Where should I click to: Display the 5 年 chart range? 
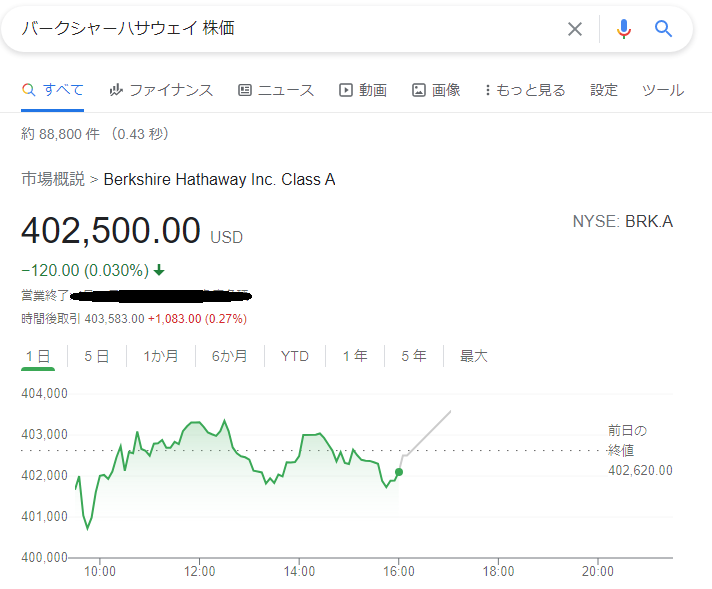[x=414, y=356]
